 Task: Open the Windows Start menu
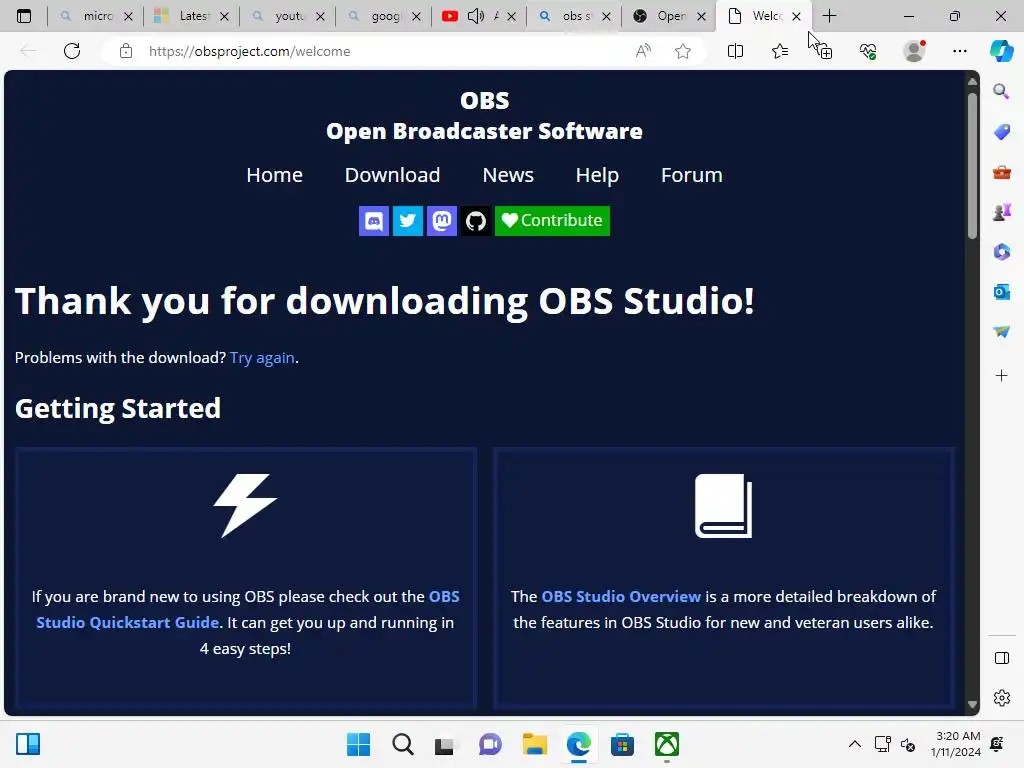click(x=358, y=744)
